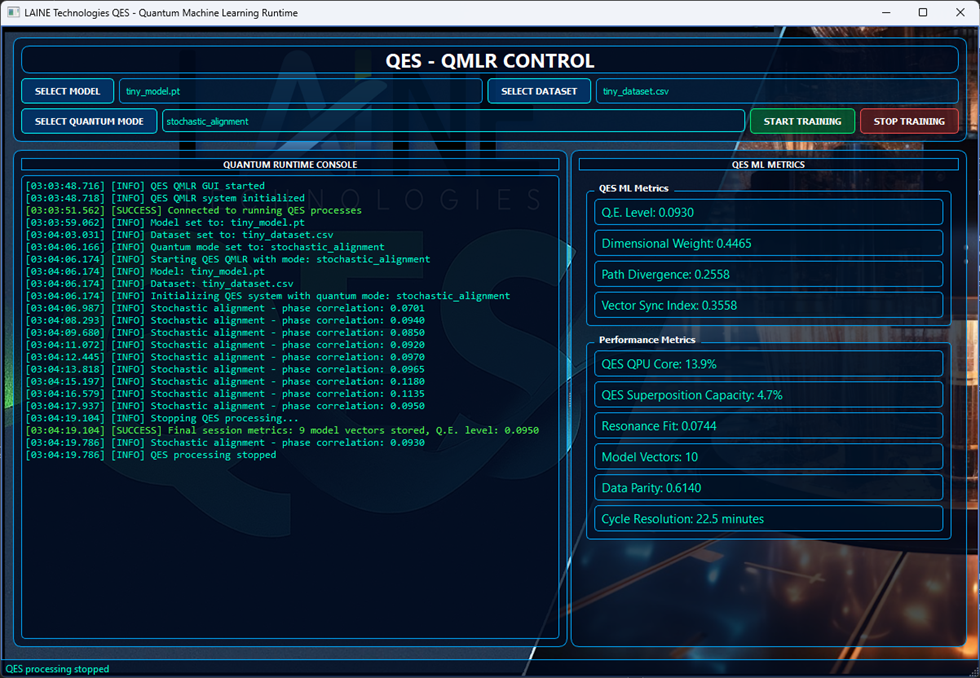Click log line 'Dataset set to: tiny_dataset.csv'
980x678 pixels.
(179, 235)
